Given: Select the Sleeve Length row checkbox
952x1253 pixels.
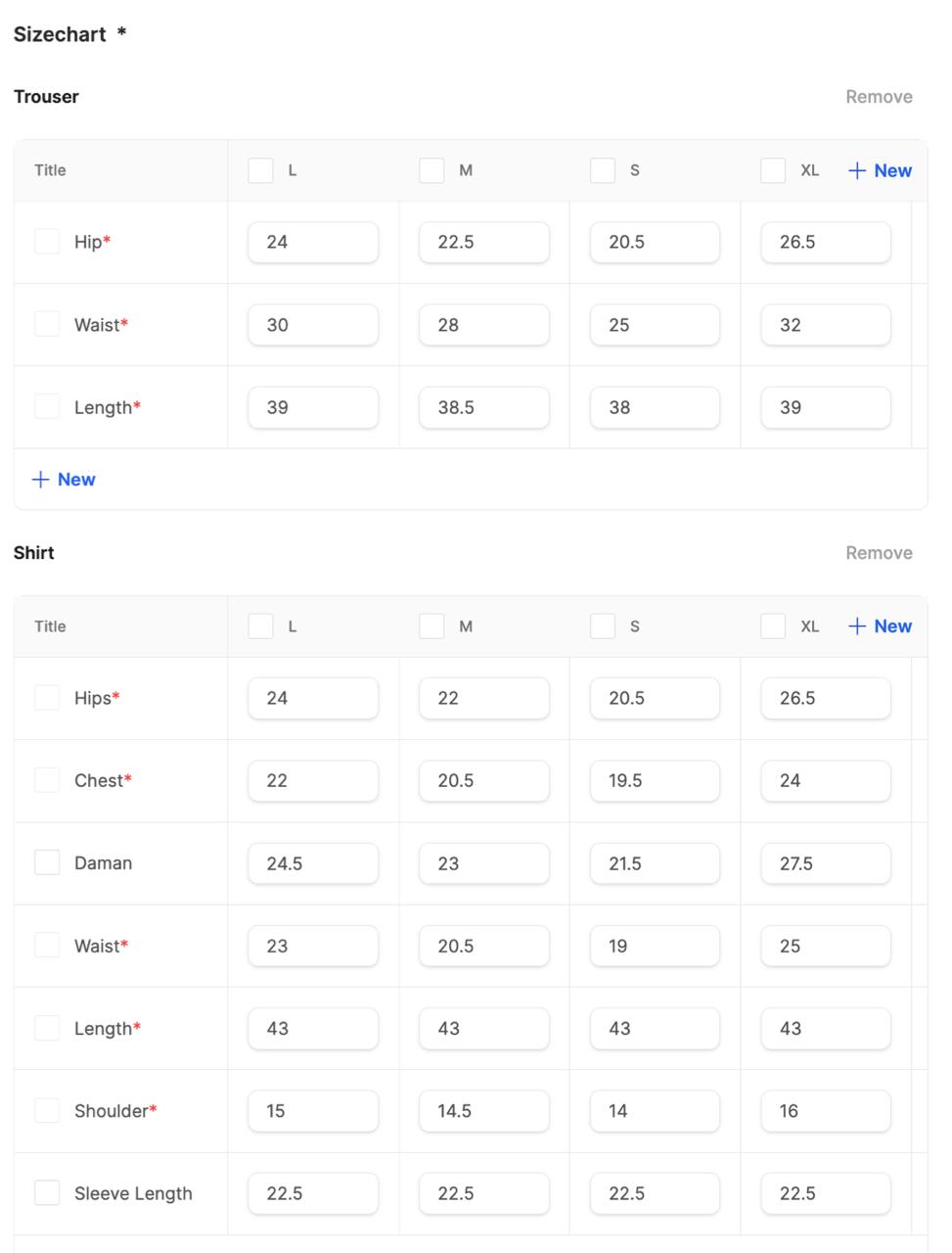Looking at the screenshot, I should 47,1192.
